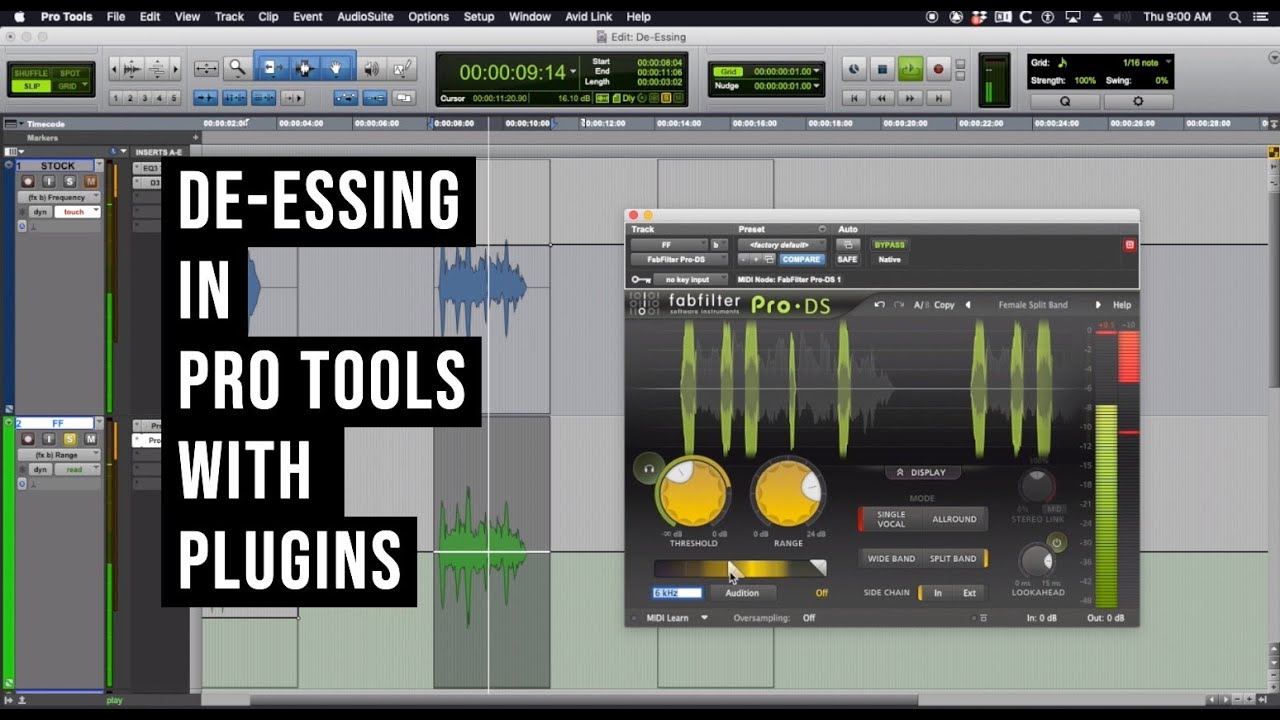The width and height of the screenshot is (1280, 720).
Task: Click the headphones audition icon near Threshold
Action: point(649,467)
